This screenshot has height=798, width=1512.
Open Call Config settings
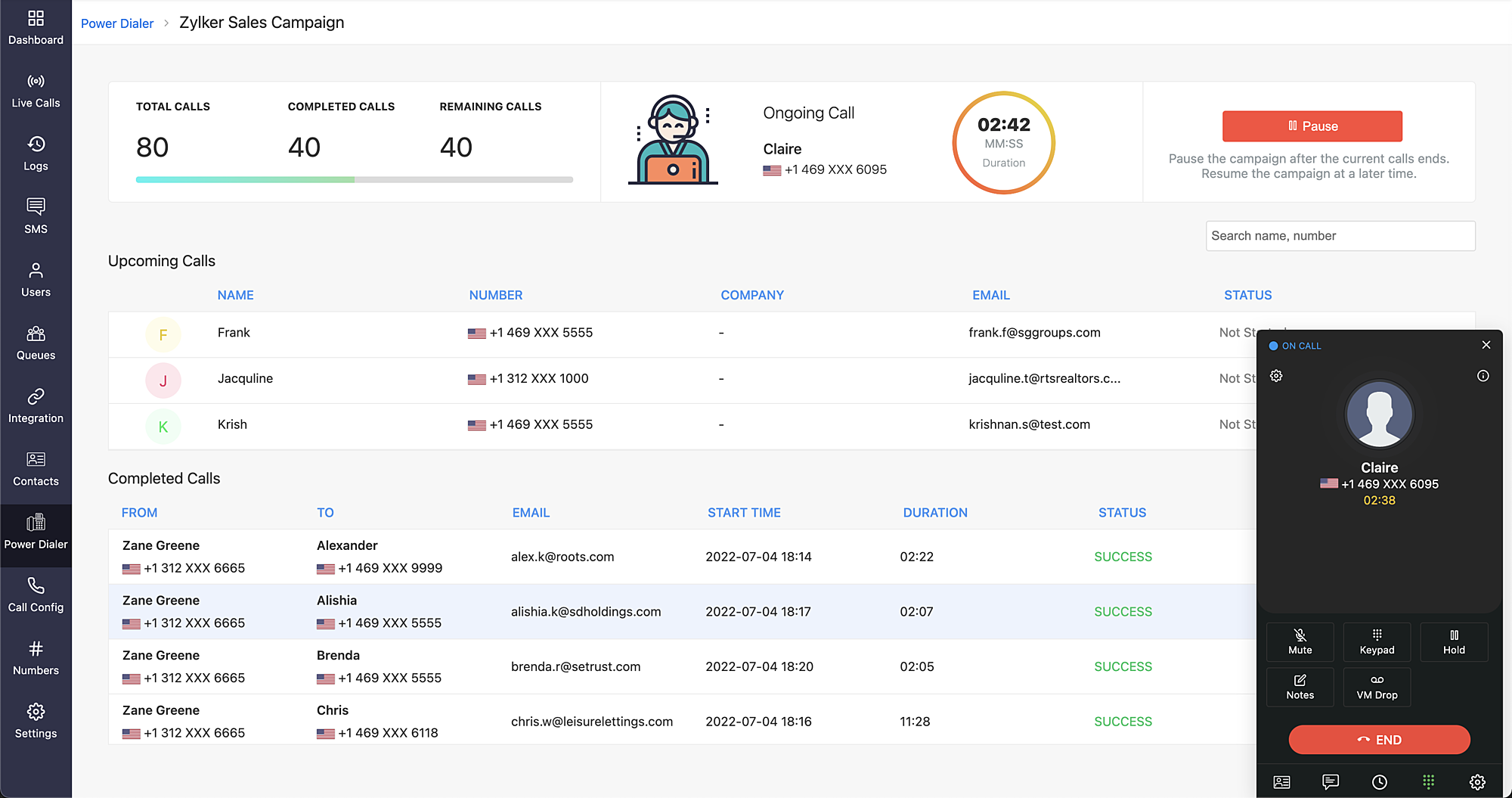(x=36, y=595)
